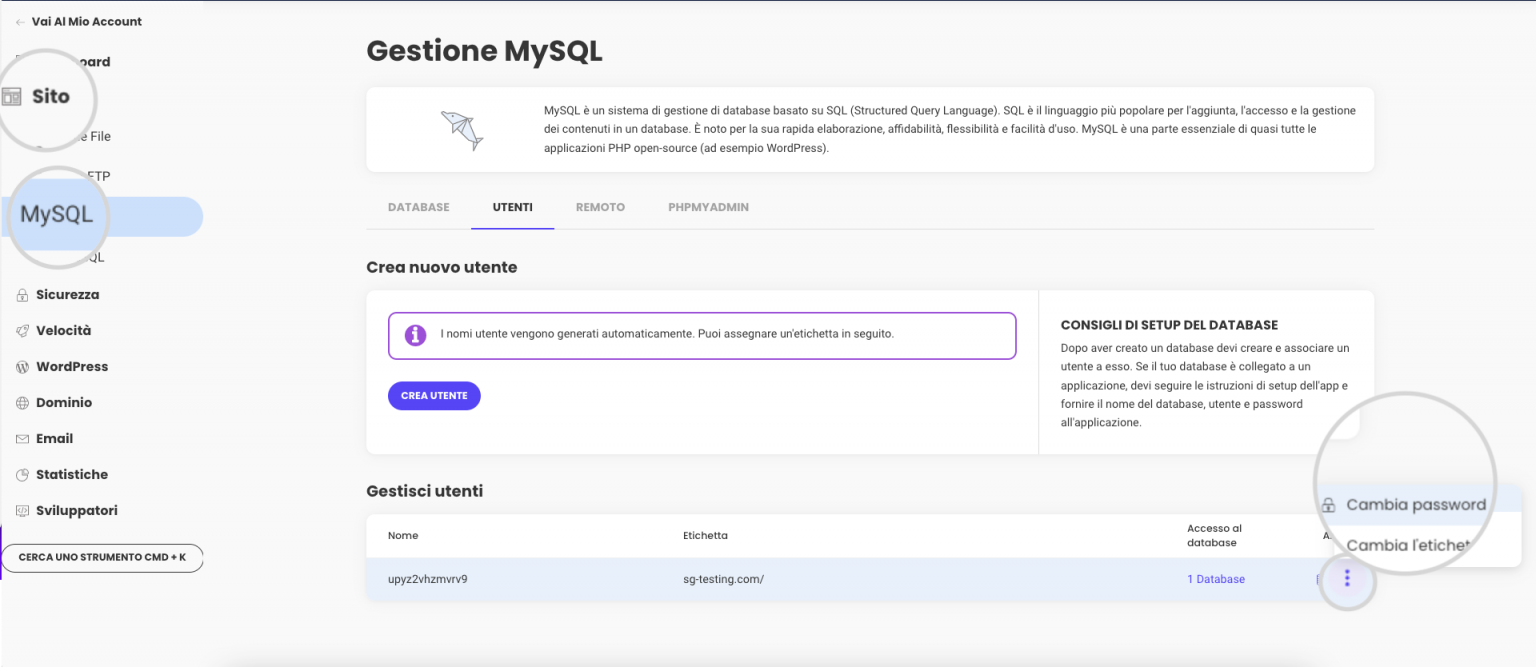Click the Statistiche chart icon
This screenshot has height=667, width=1536.
coord(22,475)
